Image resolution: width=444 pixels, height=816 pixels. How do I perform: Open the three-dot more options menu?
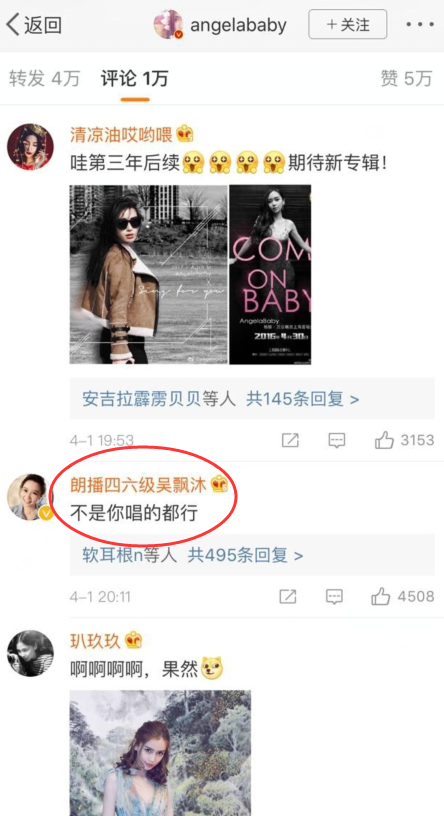pos(421,24)
